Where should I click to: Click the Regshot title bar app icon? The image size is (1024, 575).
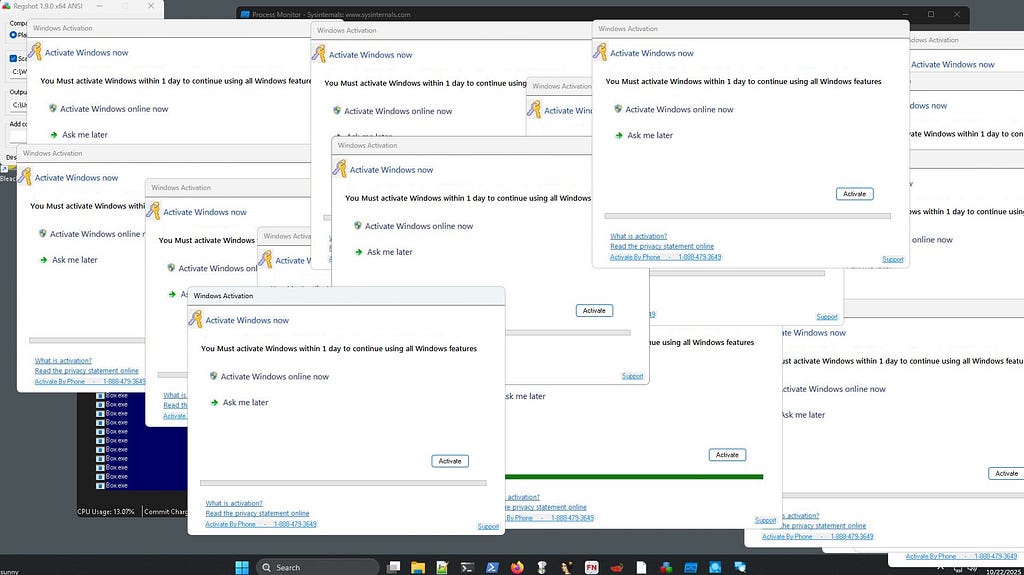tap(7, 6)
